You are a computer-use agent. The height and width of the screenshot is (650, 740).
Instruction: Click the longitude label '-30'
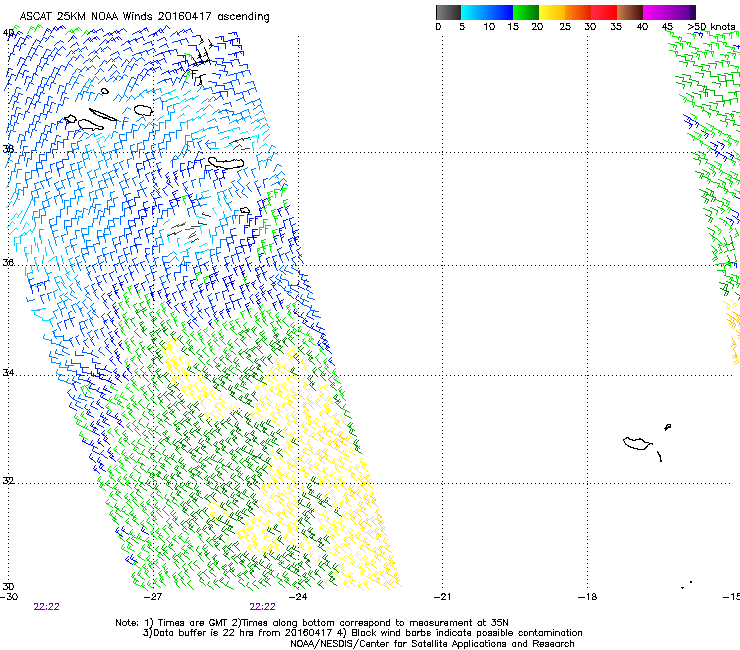[9, 597]
